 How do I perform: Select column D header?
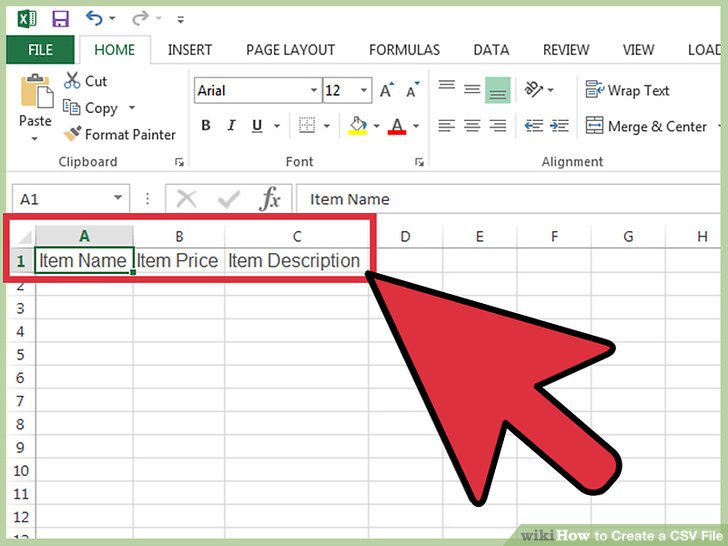coord(405,236)
